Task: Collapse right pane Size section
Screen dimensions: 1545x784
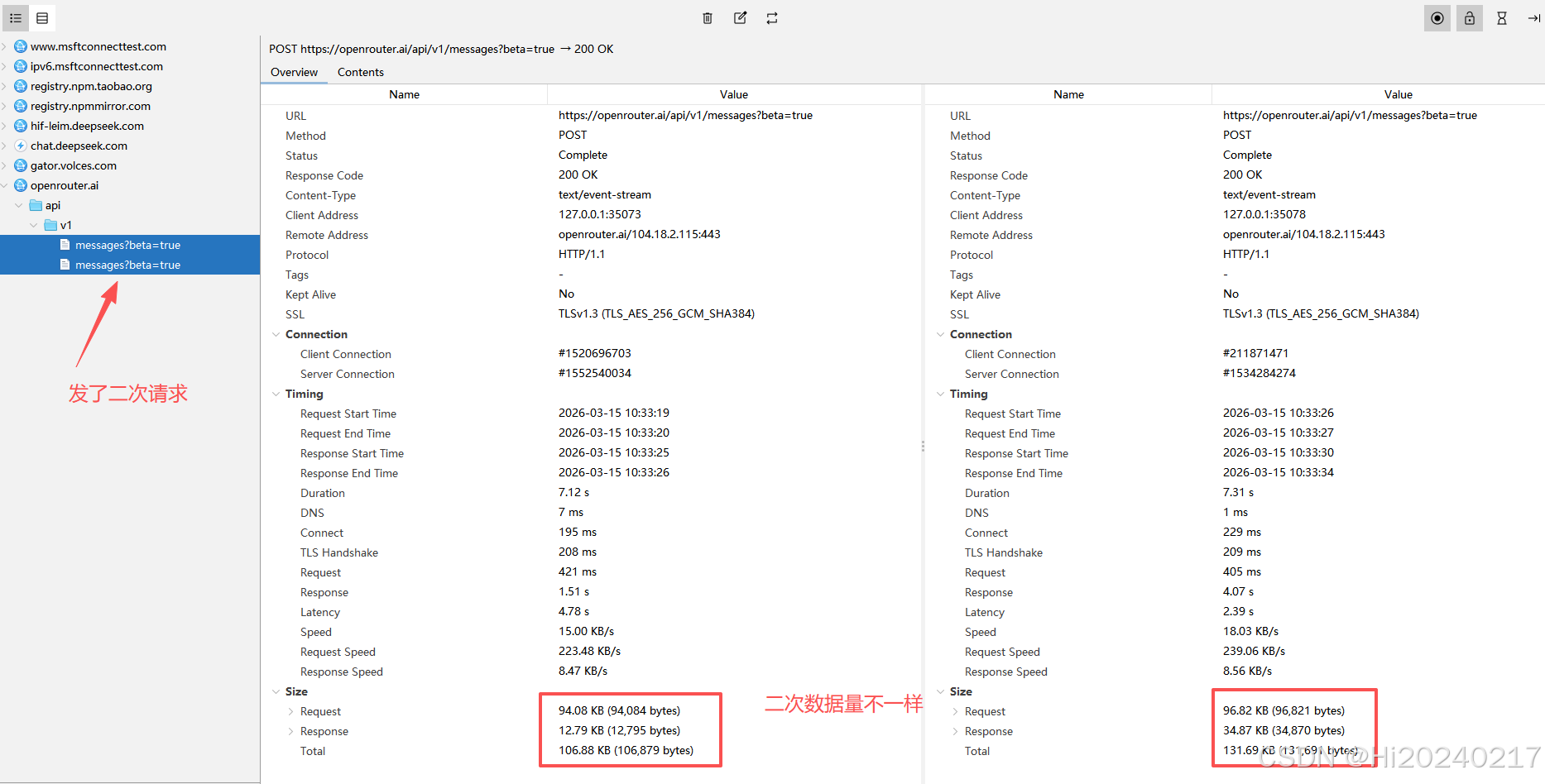Action: click(x=940, y=691)
